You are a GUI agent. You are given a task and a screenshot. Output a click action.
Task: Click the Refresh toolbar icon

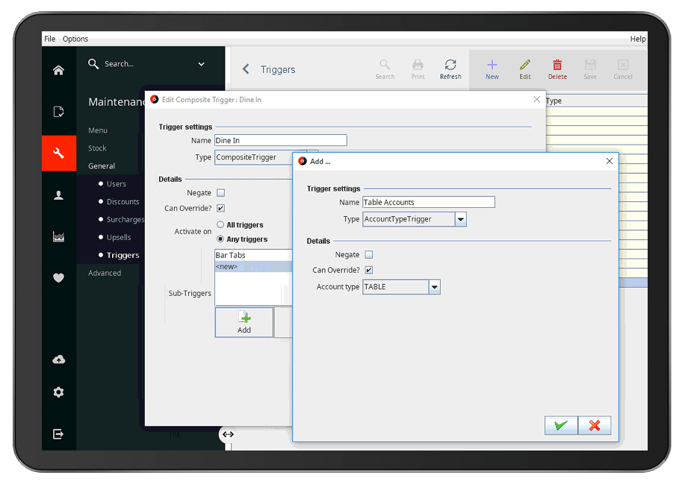tap(450, 68)
